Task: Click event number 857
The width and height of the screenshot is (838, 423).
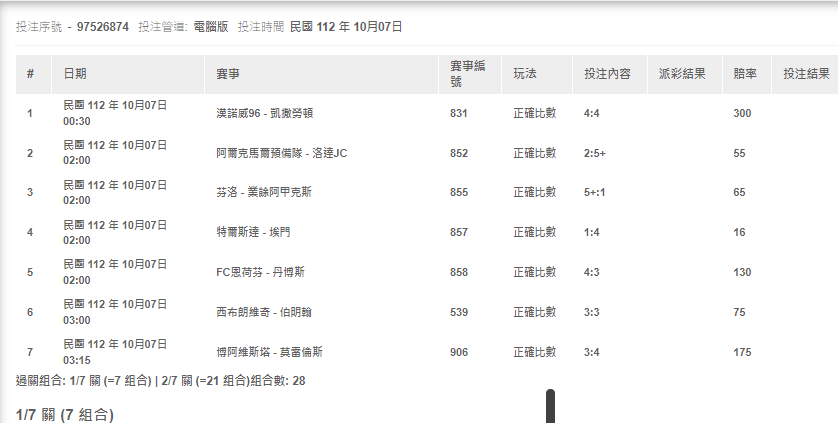Action: 459,232
